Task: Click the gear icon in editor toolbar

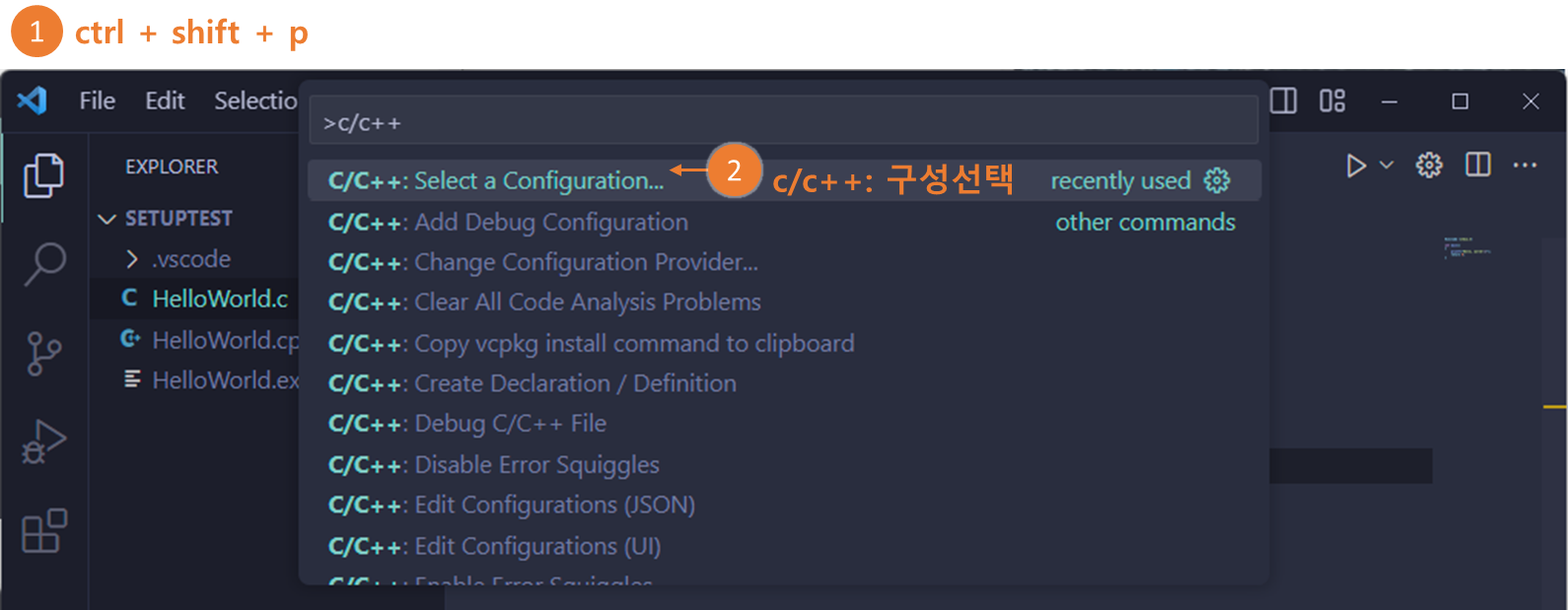Action: coord(1429,166)
